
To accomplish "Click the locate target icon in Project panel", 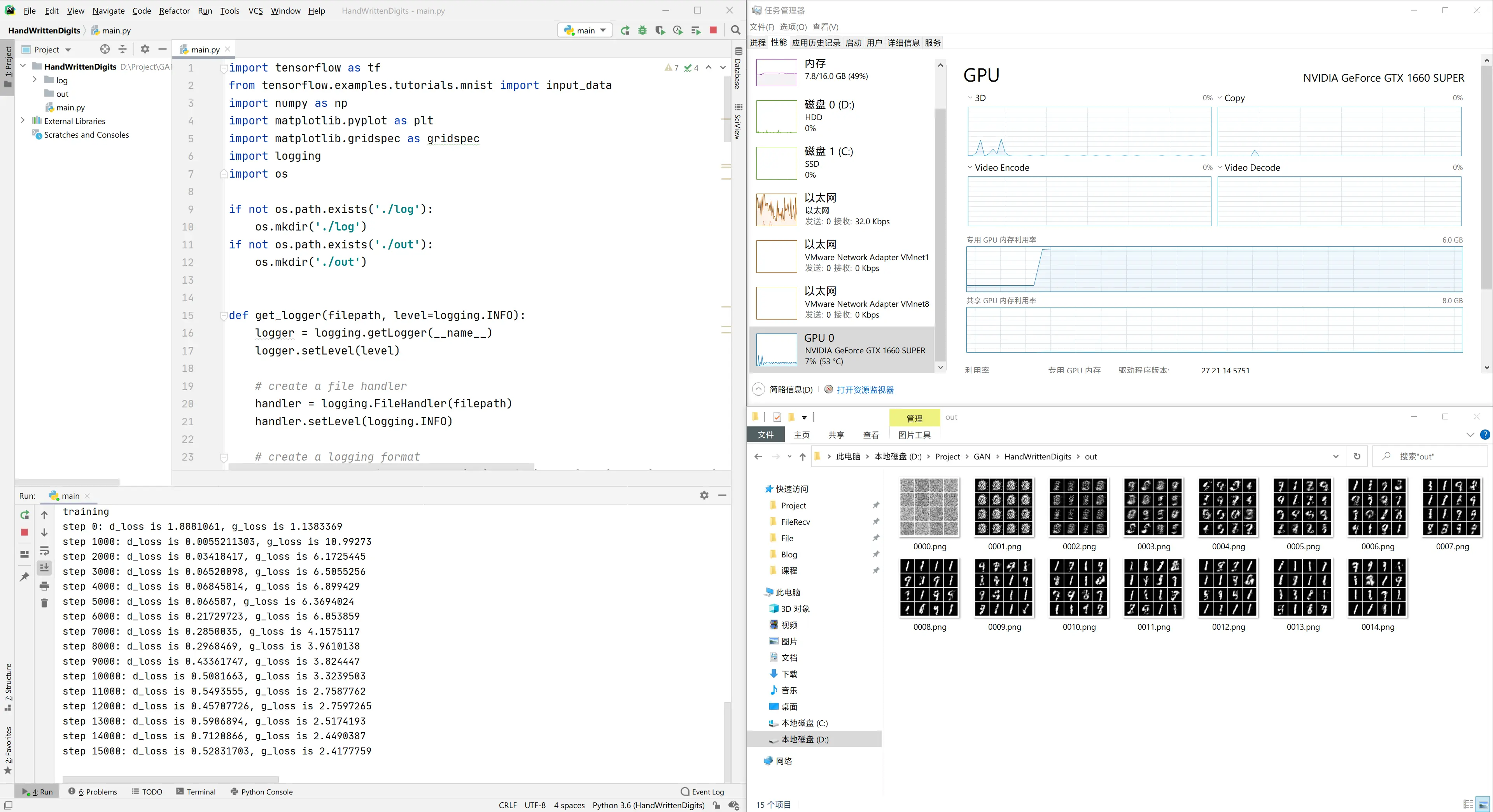I will click(x=105, y=49).
